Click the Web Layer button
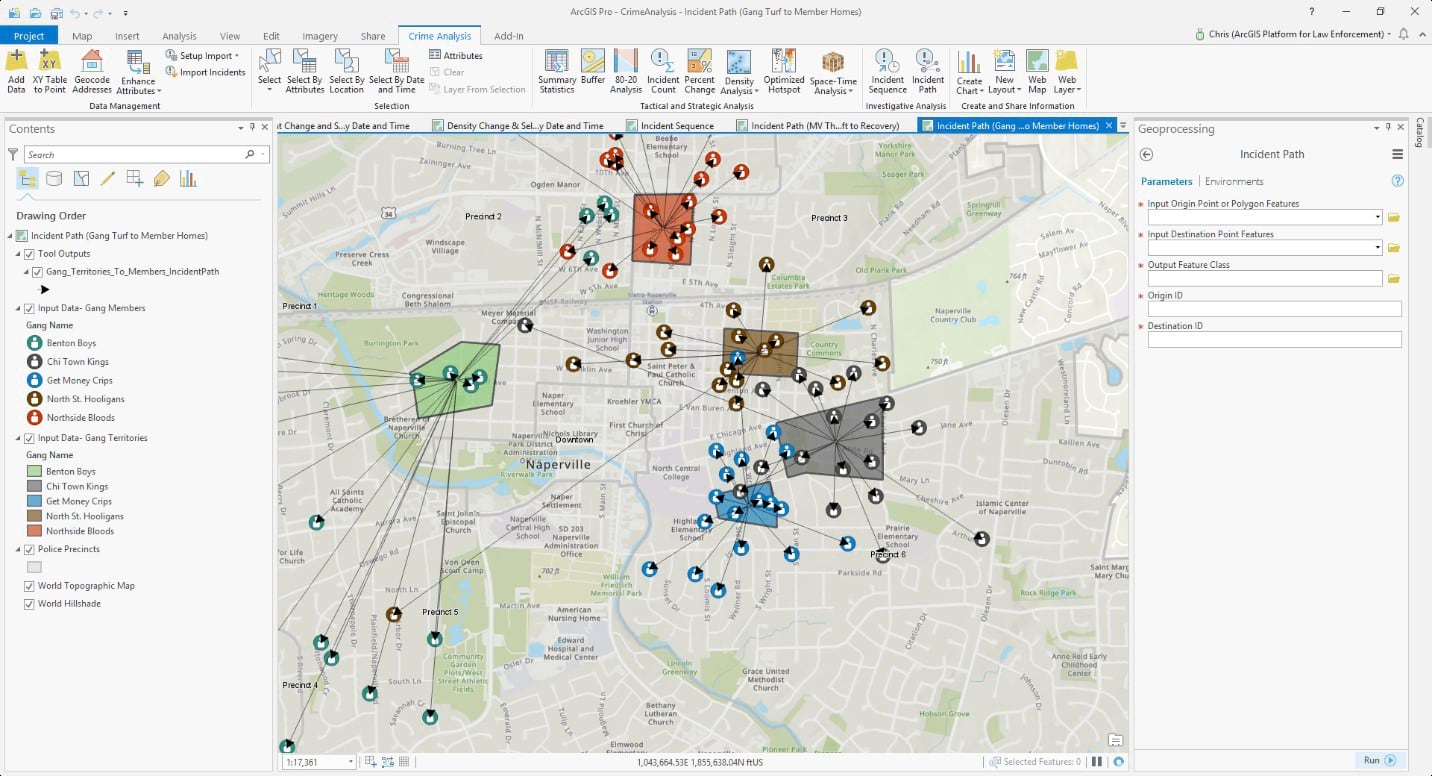Image resolution: width=1432 pixels, height=776 pixels. point(1067,71)
